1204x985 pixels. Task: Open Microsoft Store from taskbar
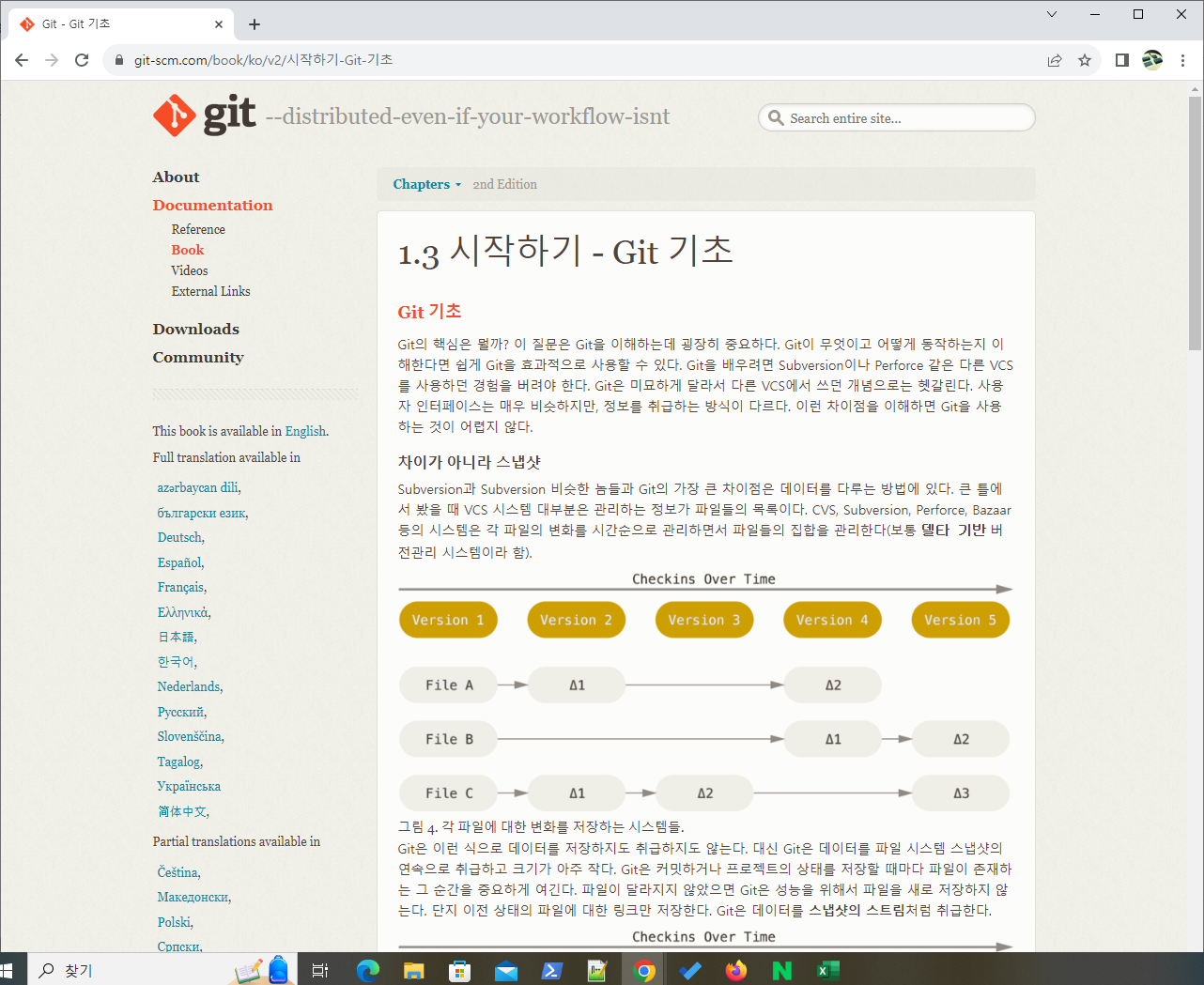point(460,970)
